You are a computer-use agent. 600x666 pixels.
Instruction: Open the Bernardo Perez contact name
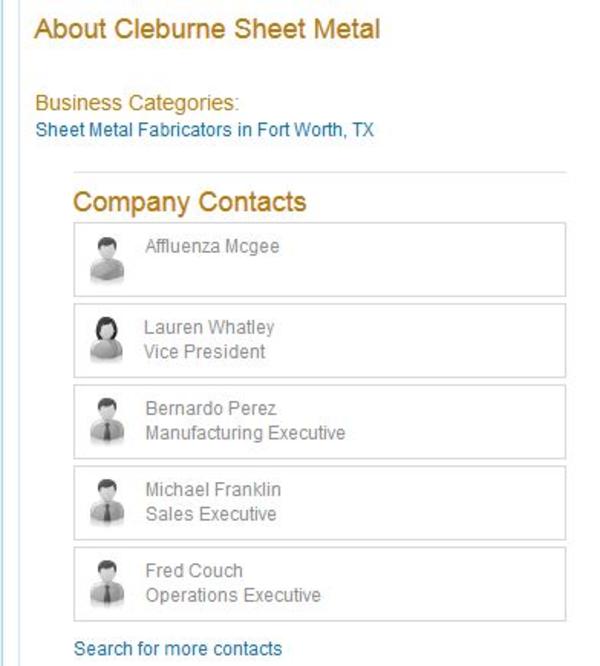pyautogui.click(x=210, y=409)
